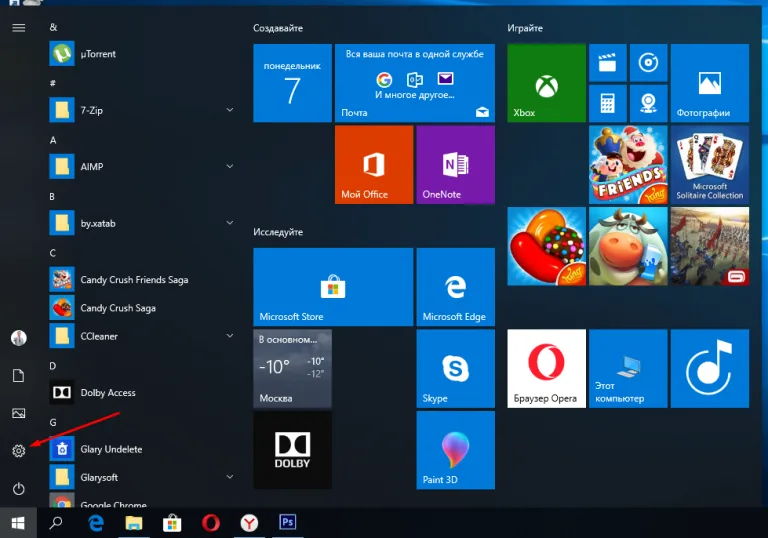Open the OneNote tile
This screenshot has height=538, width=768.
[x=456, y=165]
